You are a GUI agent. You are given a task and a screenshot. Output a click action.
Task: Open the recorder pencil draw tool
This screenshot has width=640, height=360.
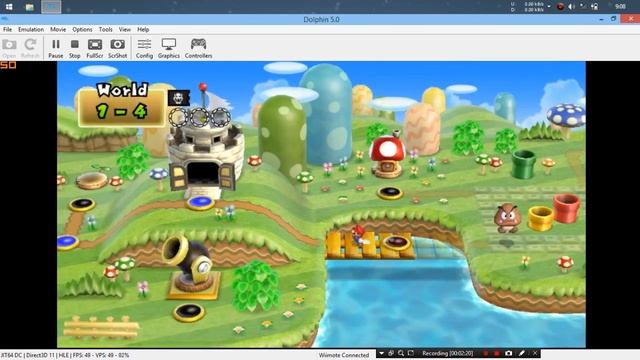[522, 353]
